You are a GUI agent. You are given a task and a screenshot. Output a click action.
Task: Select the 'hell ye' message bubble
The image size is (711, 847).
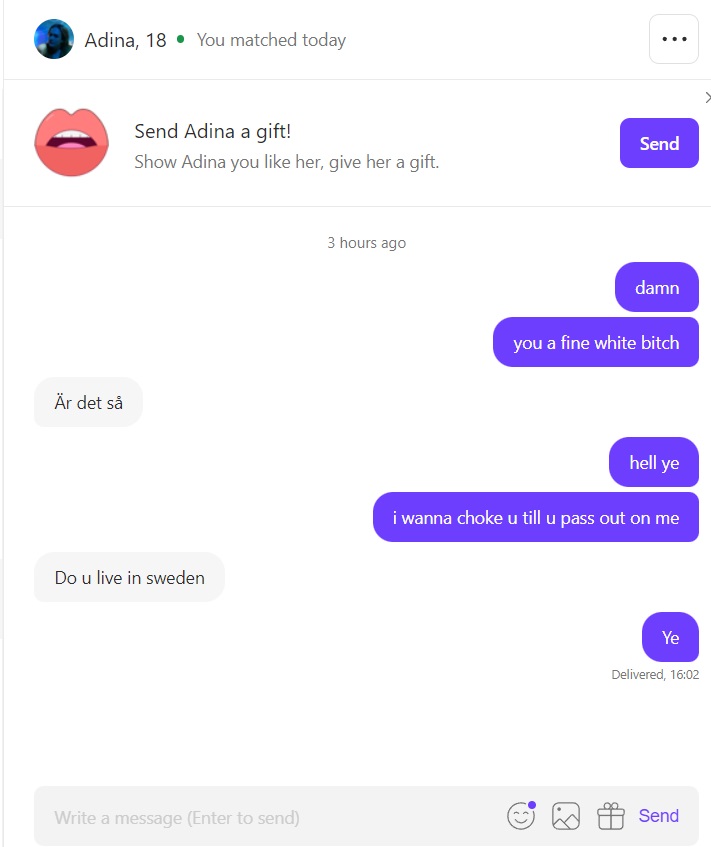[654, 462]
